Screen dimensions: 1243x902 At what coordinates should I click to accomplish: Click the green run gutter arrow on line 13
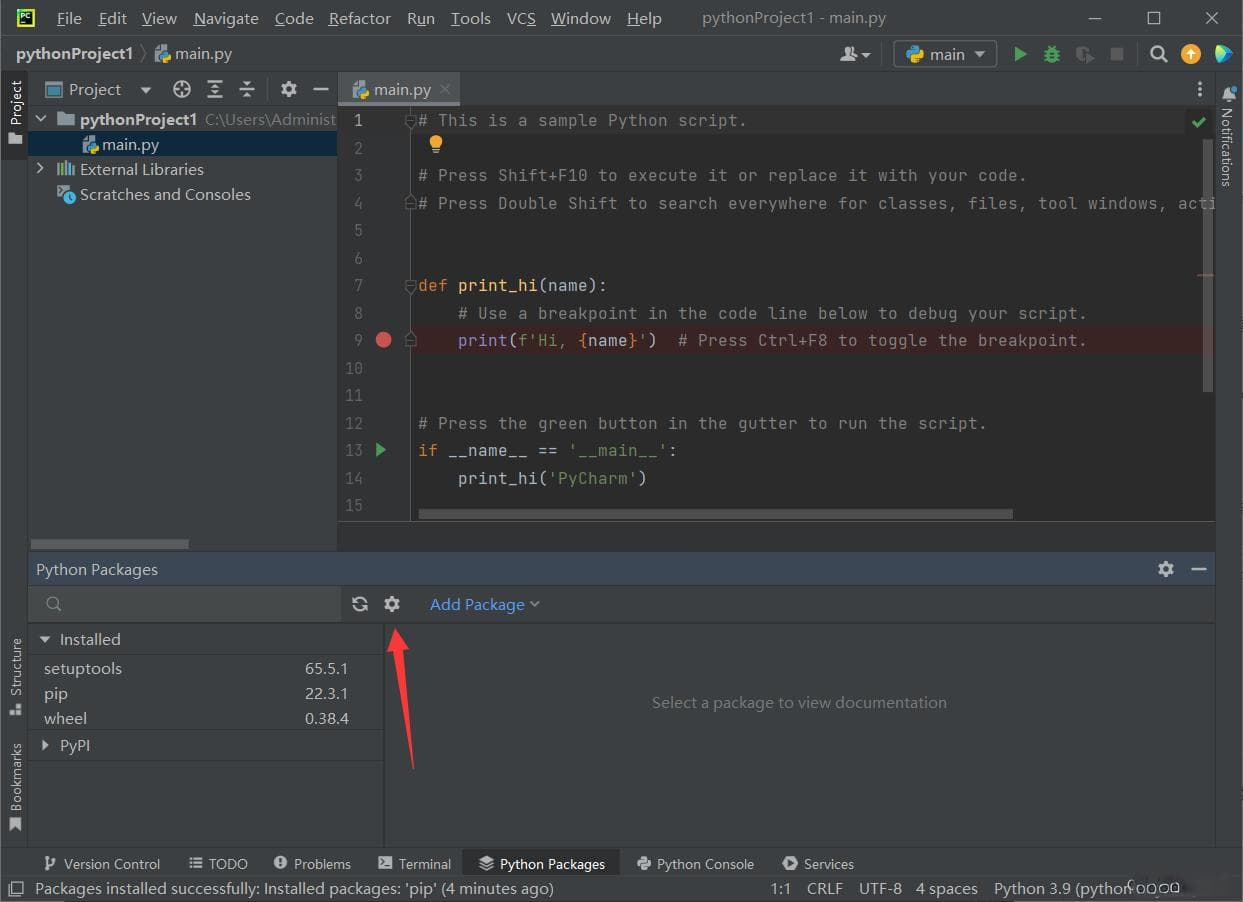coord(381,450)
